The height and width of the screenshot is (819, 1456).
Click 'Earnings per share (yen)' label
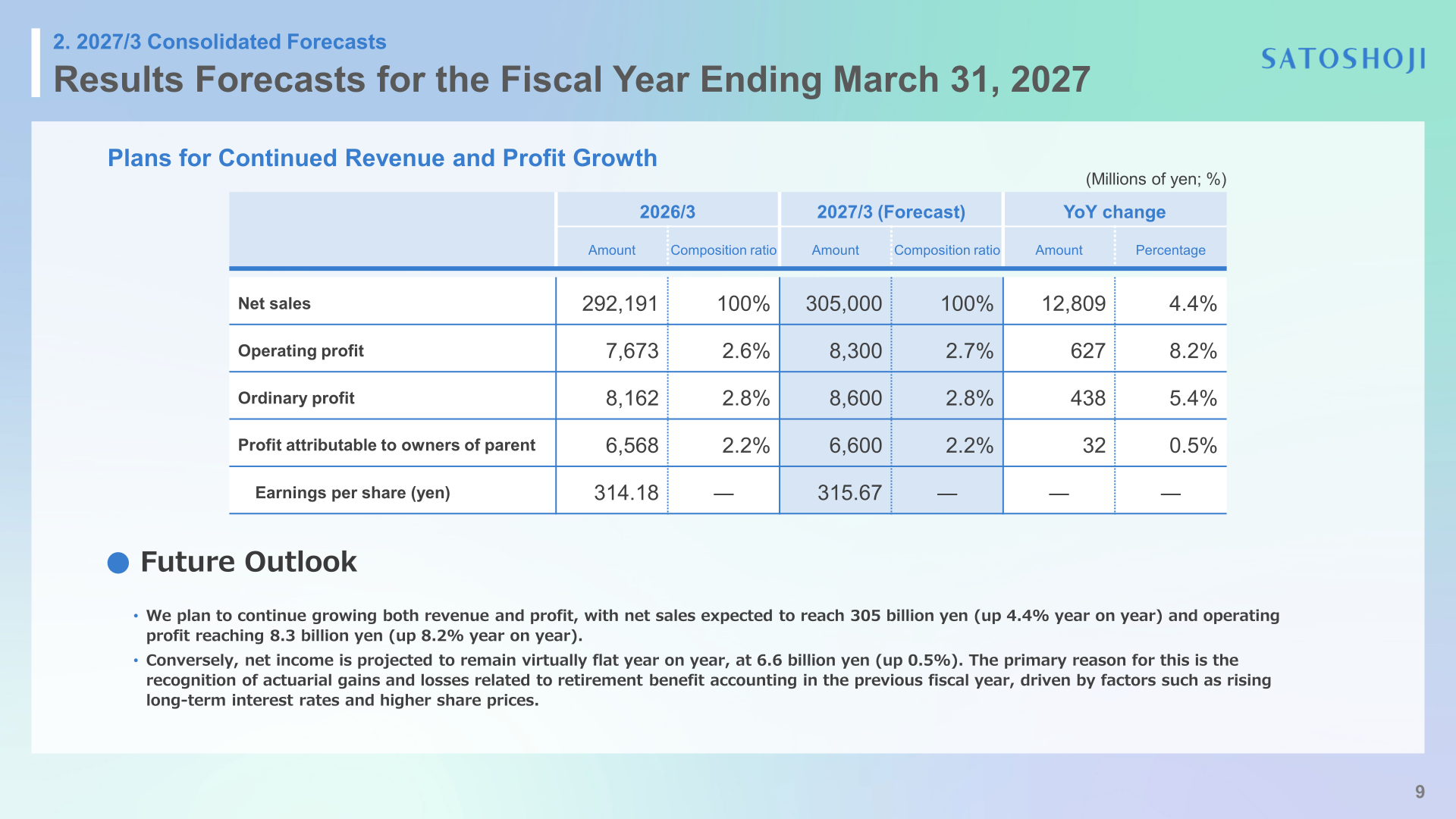pyautogui.click(x=353, y=493)
